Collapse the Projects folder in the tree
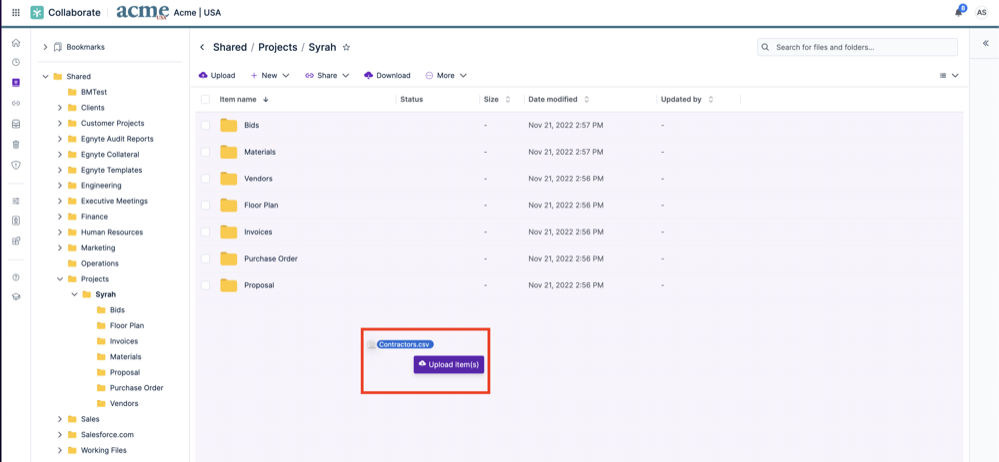Image resolution: width=999 pixels, height=462 pixels. 59,279
